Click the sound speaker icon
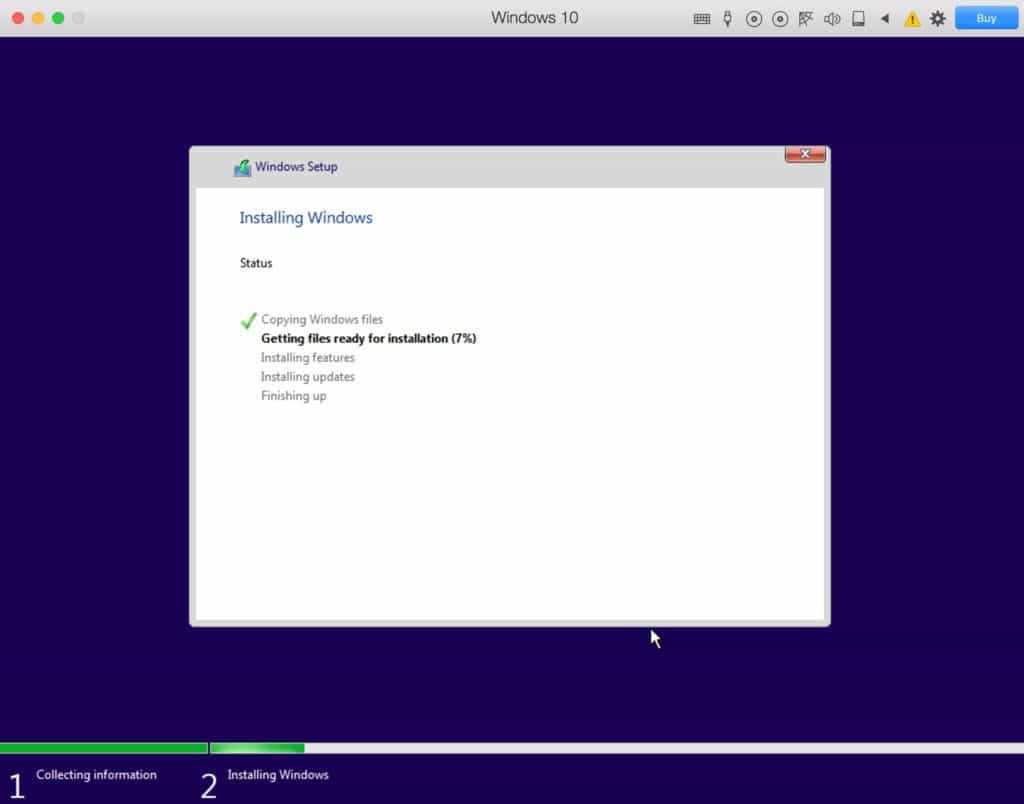The height and width of the screenshot is (804, 1024). click(x=832, y=19)
